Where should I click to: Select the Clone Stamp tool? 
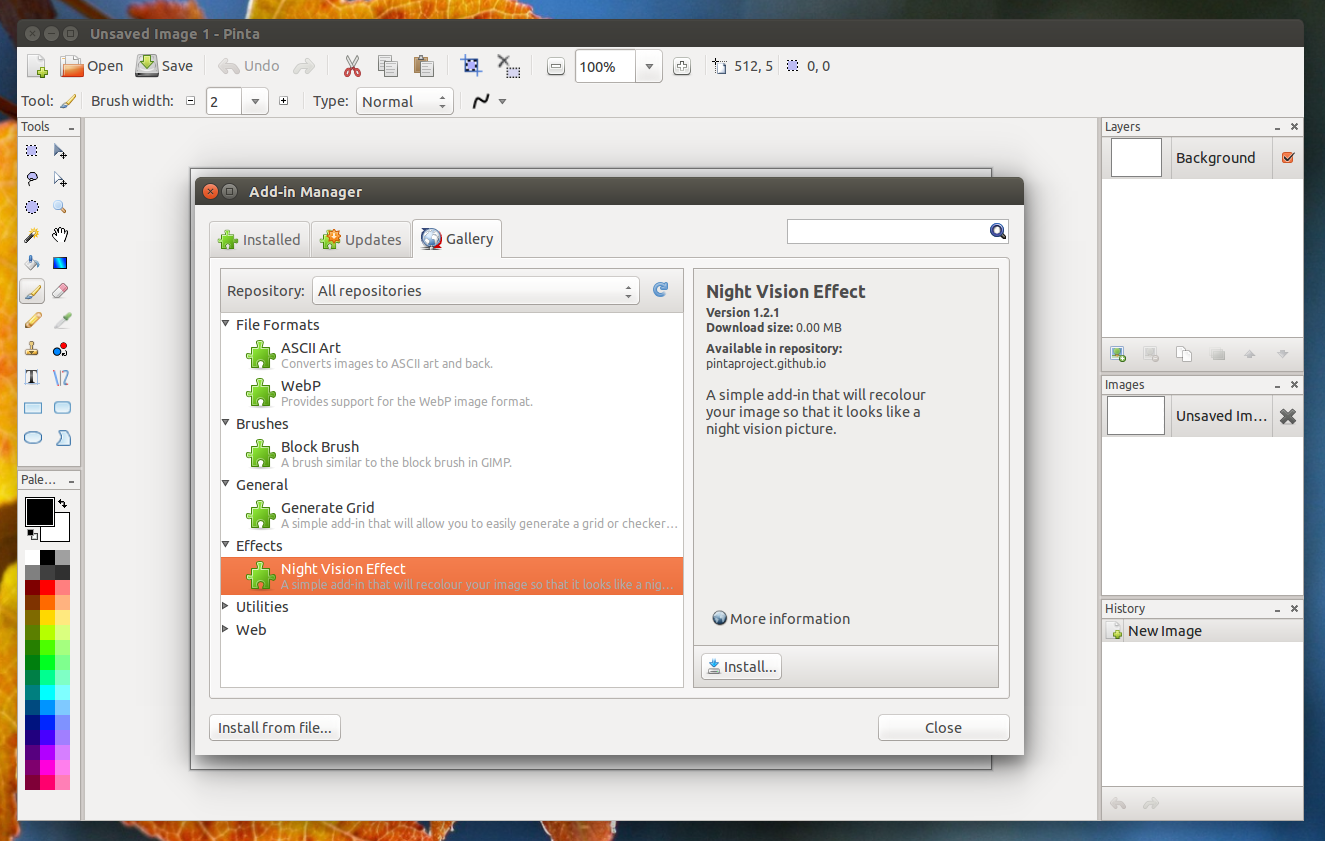[x=31, y=349]
